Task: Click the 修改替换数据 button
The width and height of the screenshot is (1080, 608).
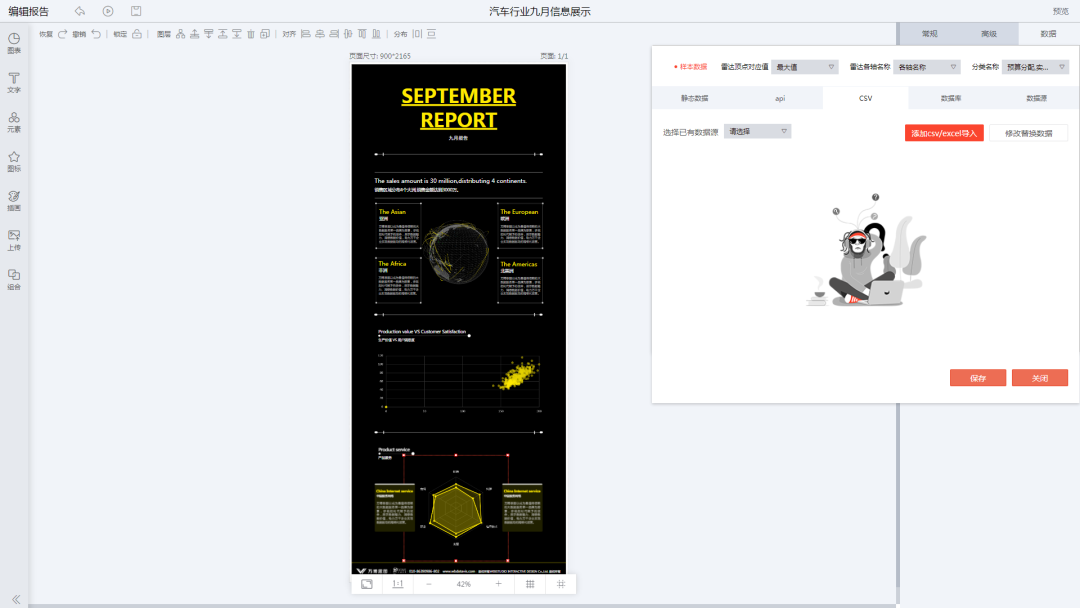Action: 1028,133
